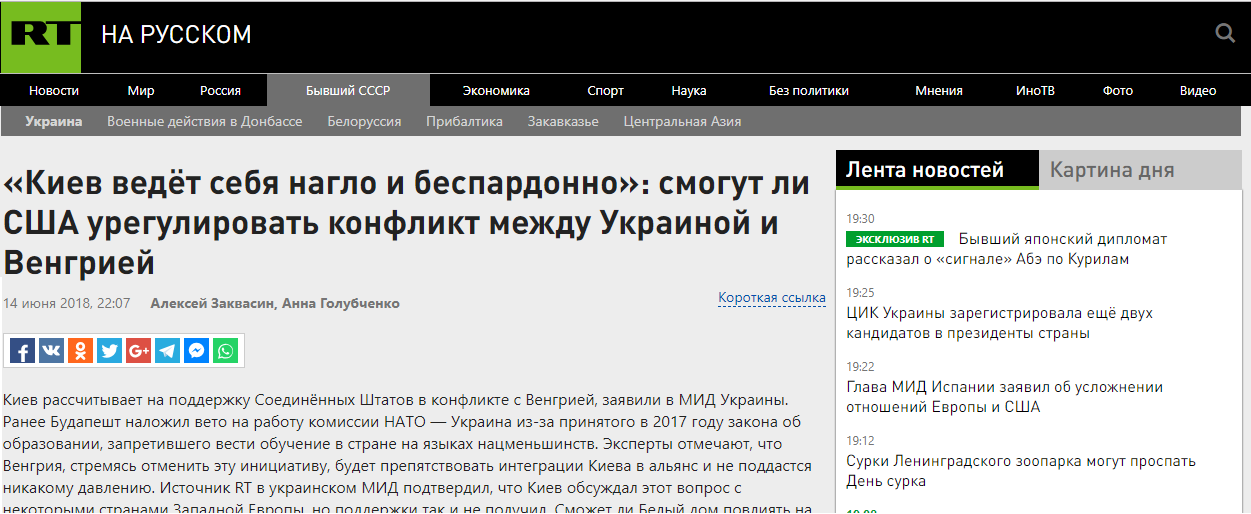Select the Бывший СССР menu item
Screen dimensions: 1251x514
[348, 90]
